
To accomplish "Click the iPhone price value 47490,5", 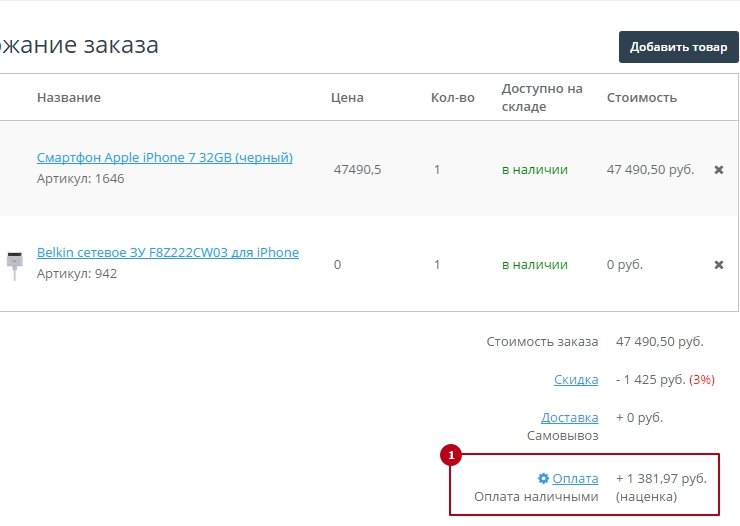I will (x=357, y=170).
